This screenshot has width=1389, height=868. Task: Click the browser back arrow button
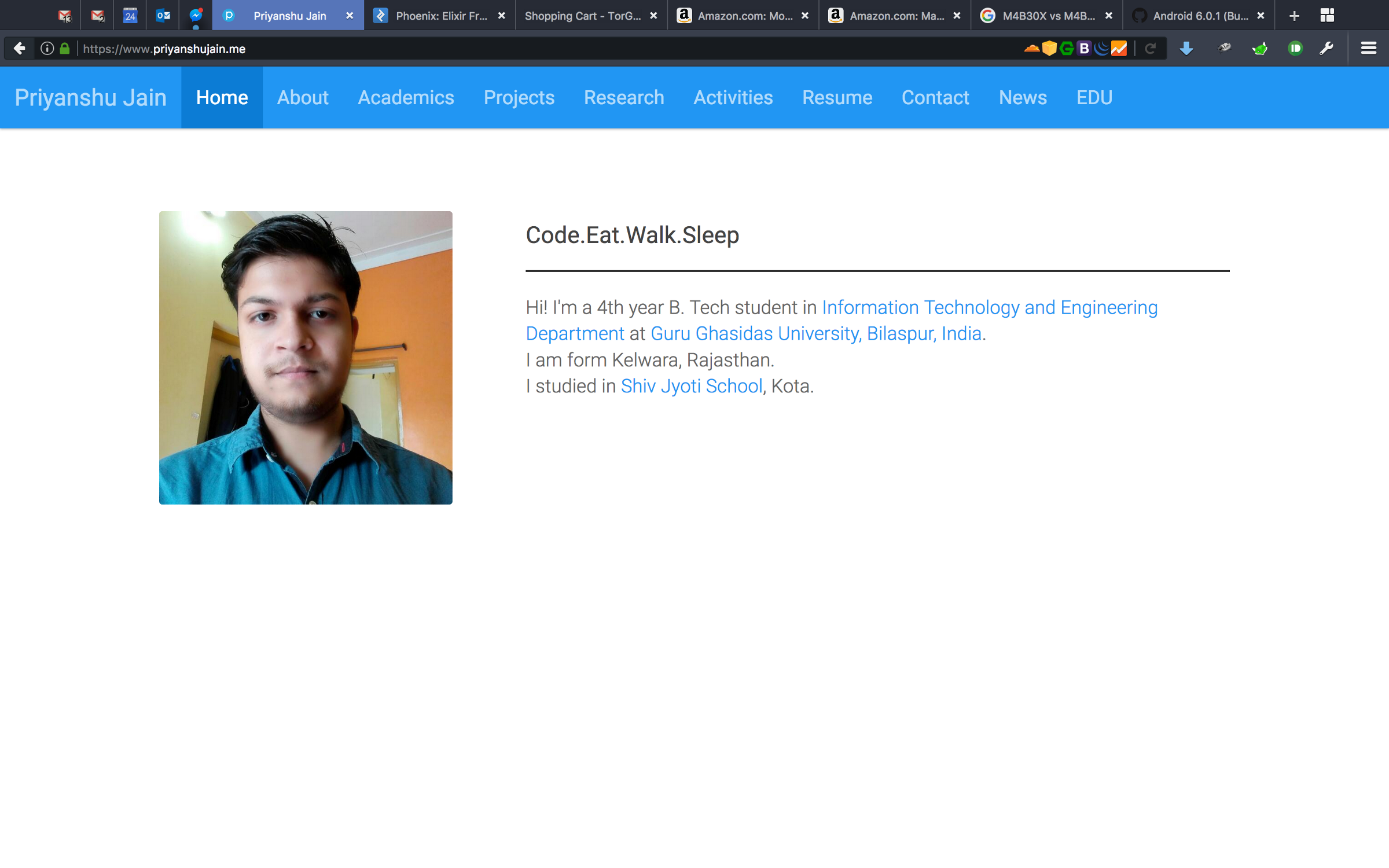click(x=19, y=49)
